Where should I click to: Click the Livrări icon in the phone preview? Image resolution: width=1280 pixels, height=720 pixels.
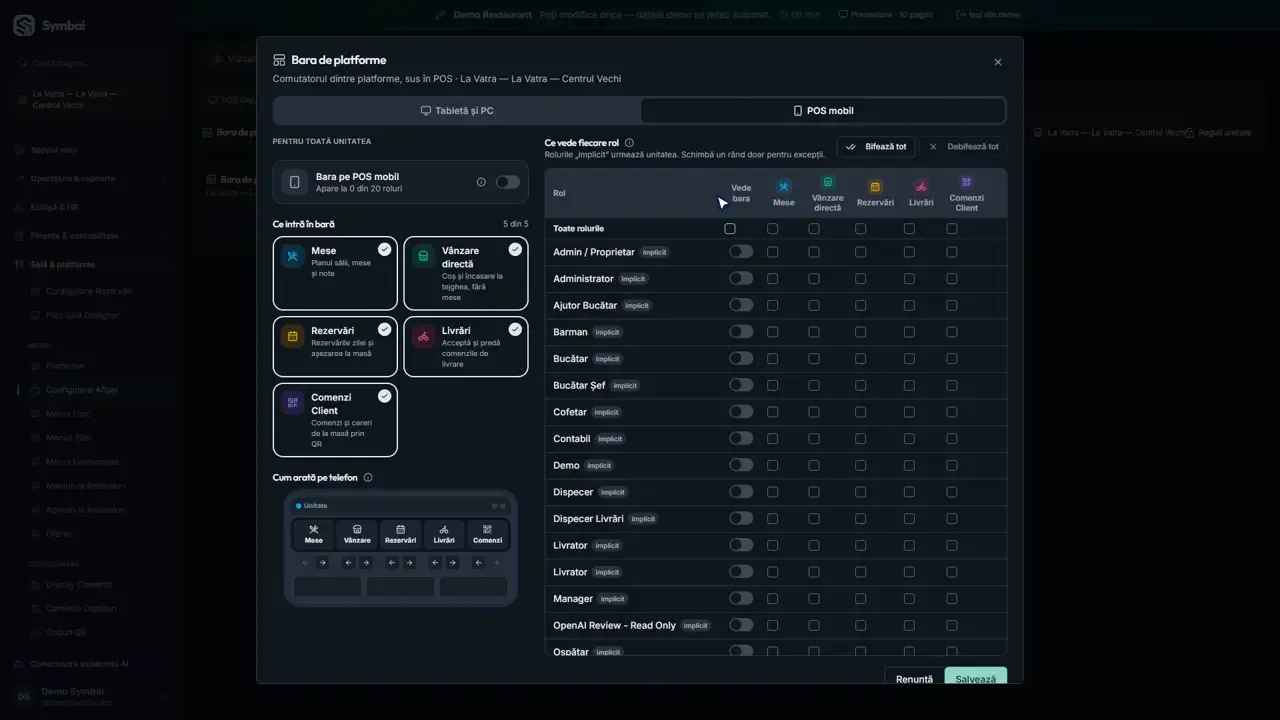(444, 530)
